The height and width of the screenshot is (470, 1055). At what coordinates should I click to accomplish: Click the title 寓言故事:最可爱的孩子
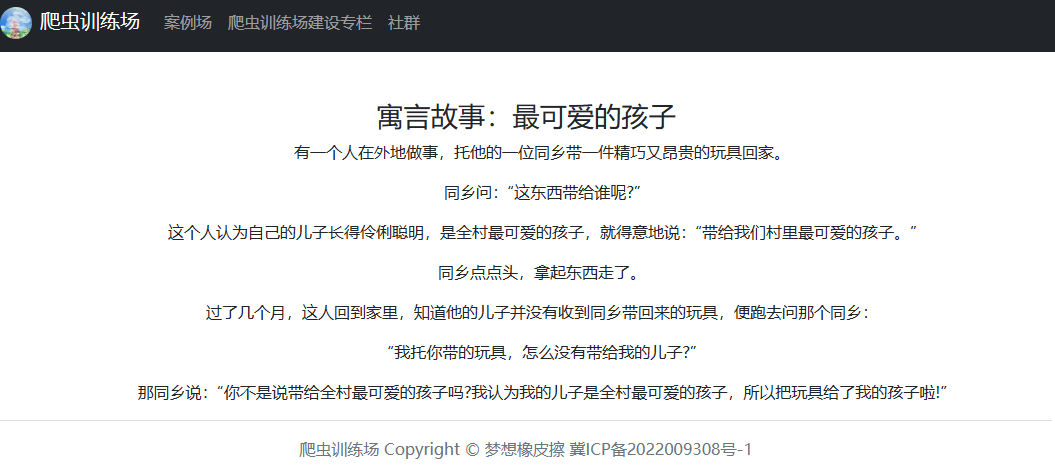(527, 117)
